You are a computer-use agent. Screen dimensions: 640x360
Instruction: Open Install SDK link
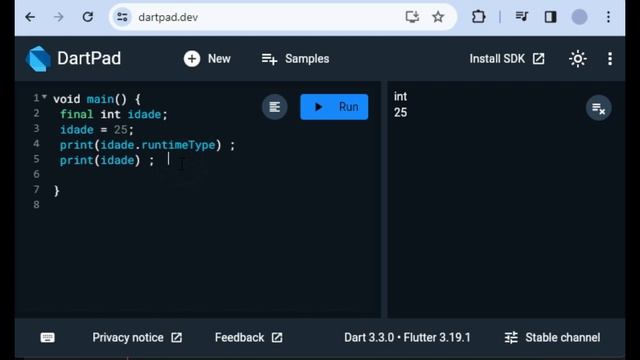pos(507,59)
